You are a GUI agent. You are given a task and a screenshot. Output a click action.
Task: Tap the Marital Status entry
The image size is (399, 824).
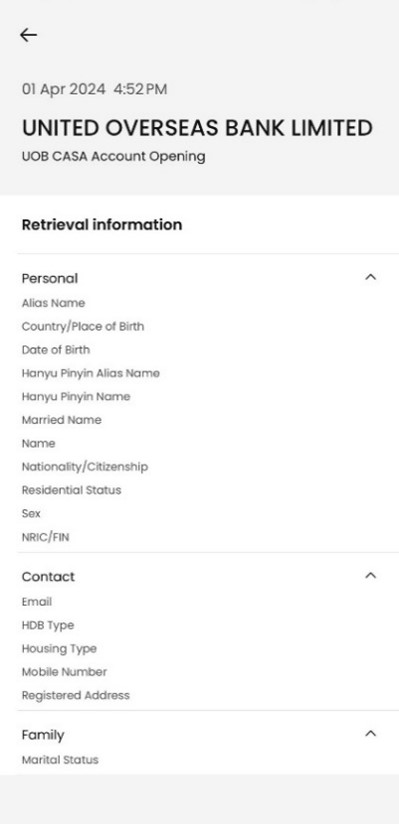(60, 760)
